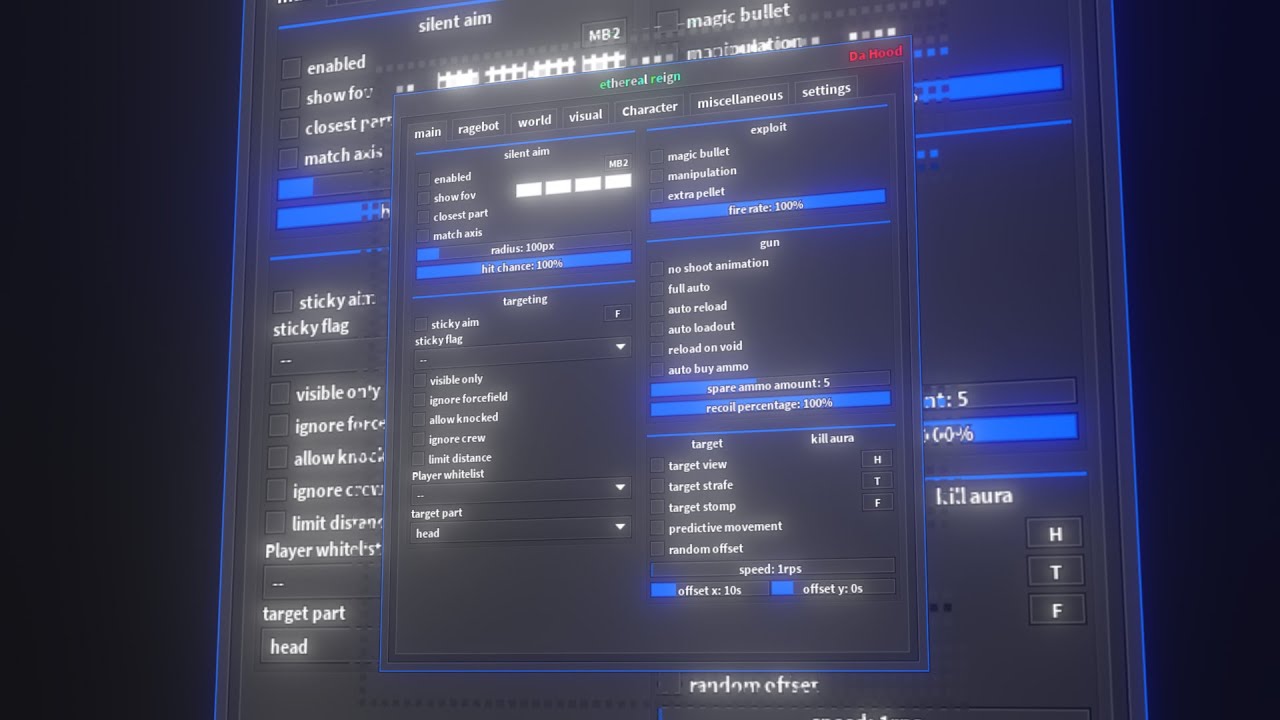Screen dimensions: 1280x720
Task: Go to the Character tab
Action: [x=649, y=108]
